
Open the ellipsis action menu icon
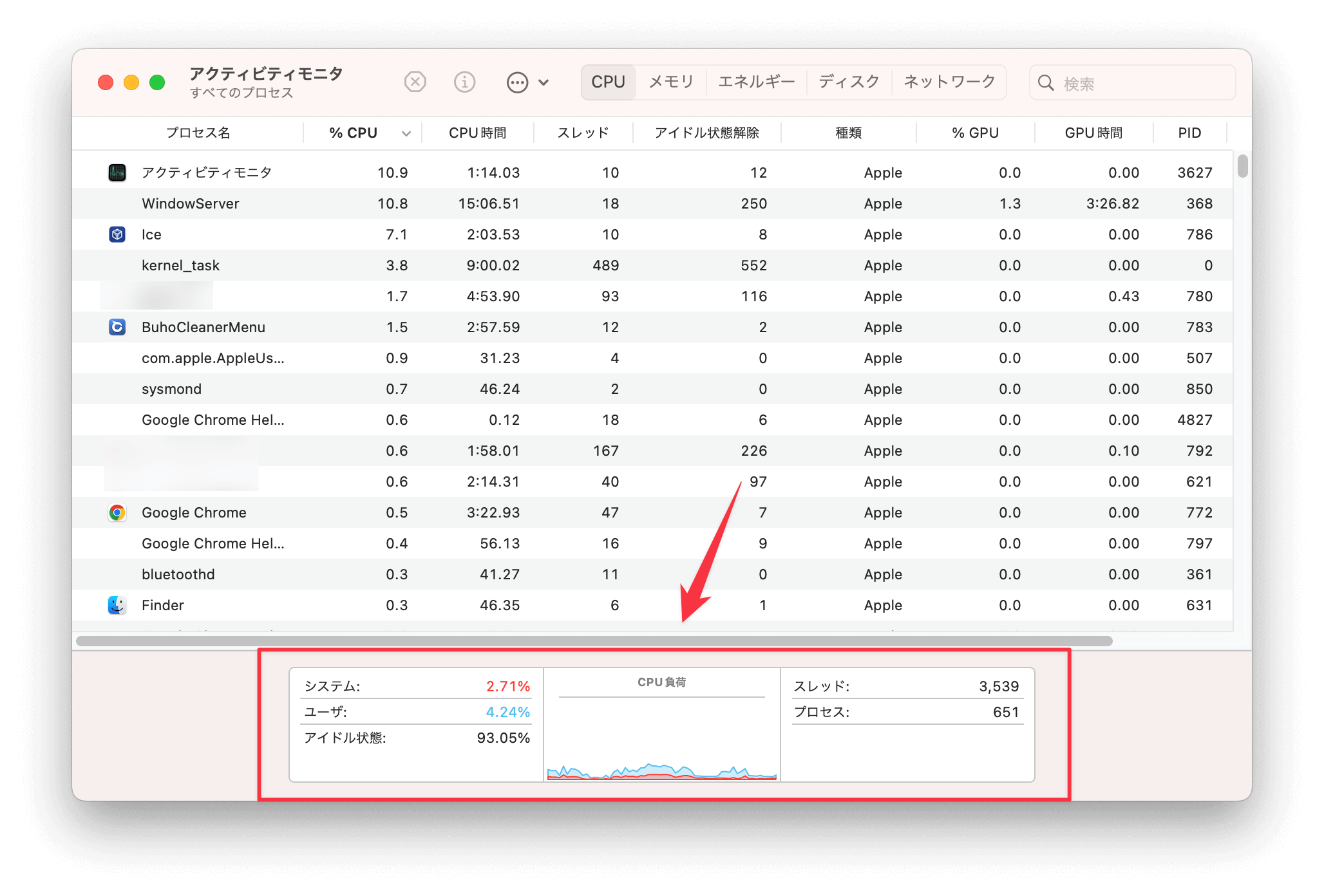click(x=517, y=82)
